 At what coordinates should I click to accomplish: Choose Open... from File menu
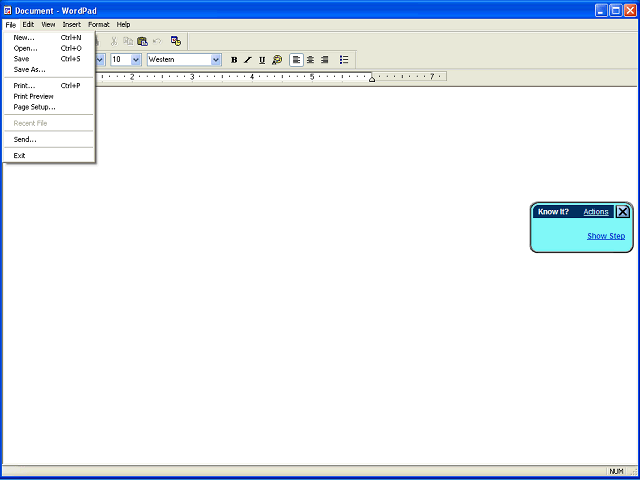coord(49,48)
